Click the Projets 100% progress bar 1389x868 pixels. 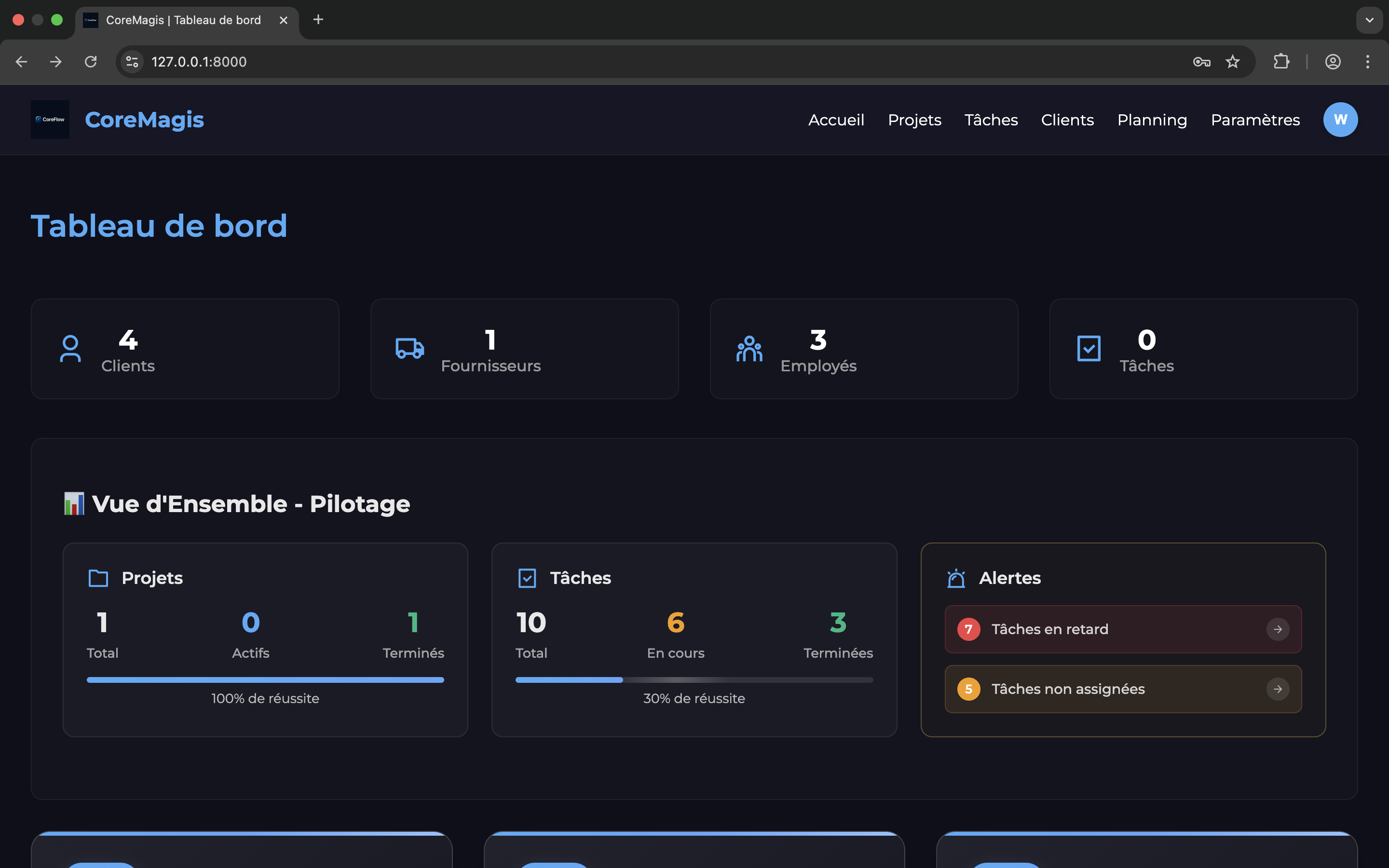(x=265, y=680)
